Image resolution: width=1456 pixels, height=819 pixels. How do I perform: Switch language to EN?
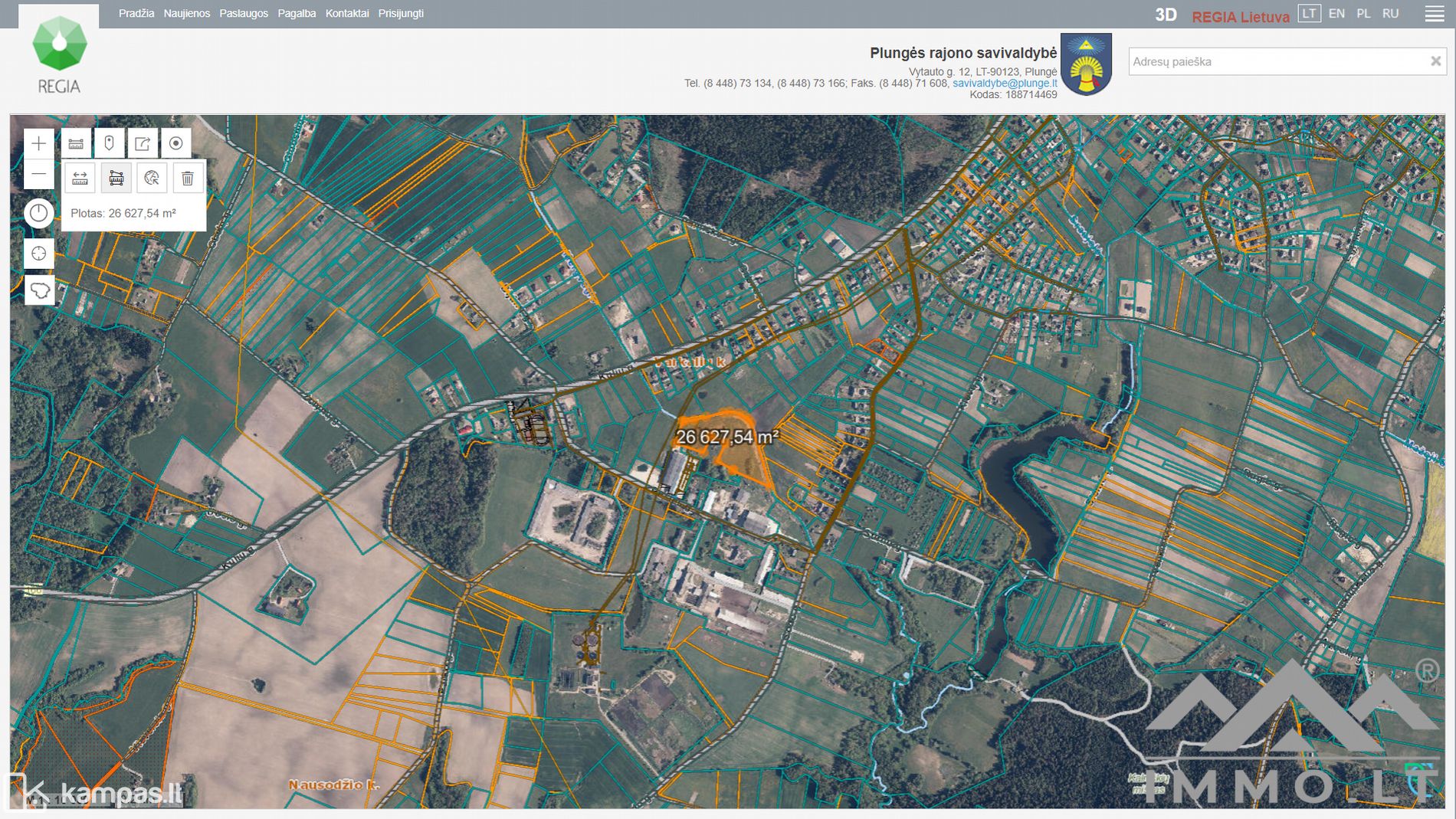[1336, 14]
